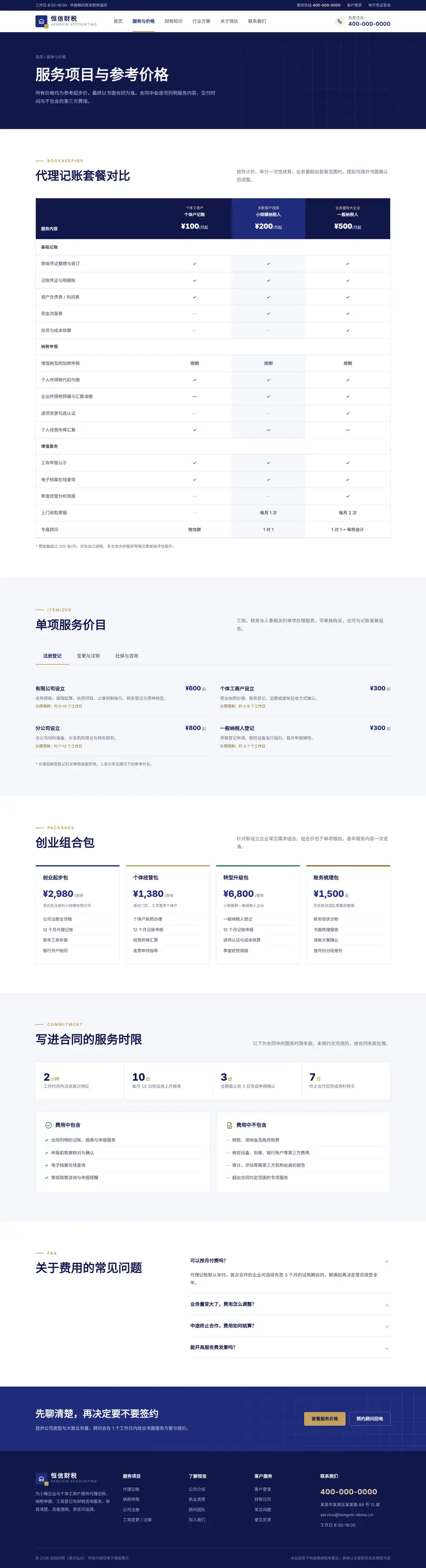This screenshot has width=426, height=1568.
Task: Click the 查看服务价格 button
Action: click(325, 1419)
